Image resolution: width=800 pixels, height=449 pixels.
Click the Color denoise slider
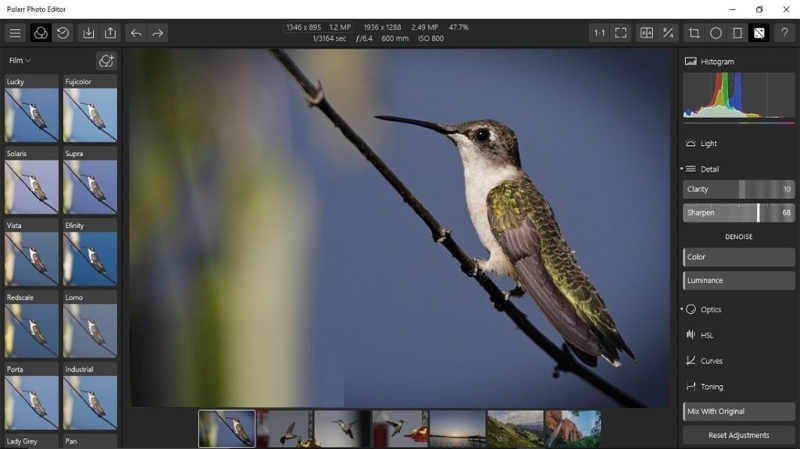[x=738, y=257]
